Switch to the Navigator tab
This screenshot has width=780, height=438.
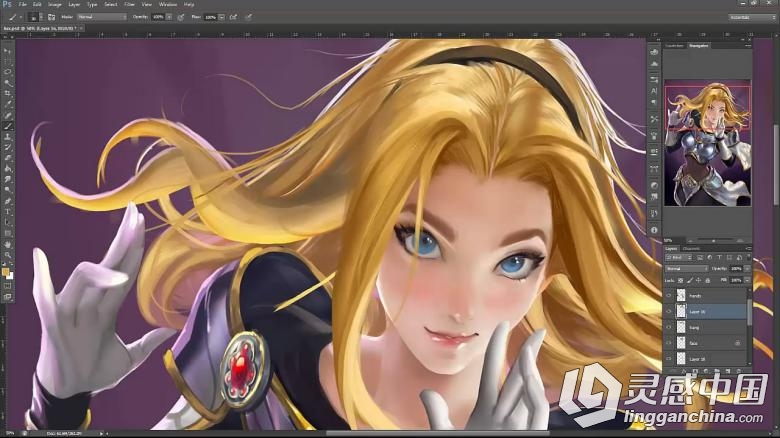(x=698, y=45)
